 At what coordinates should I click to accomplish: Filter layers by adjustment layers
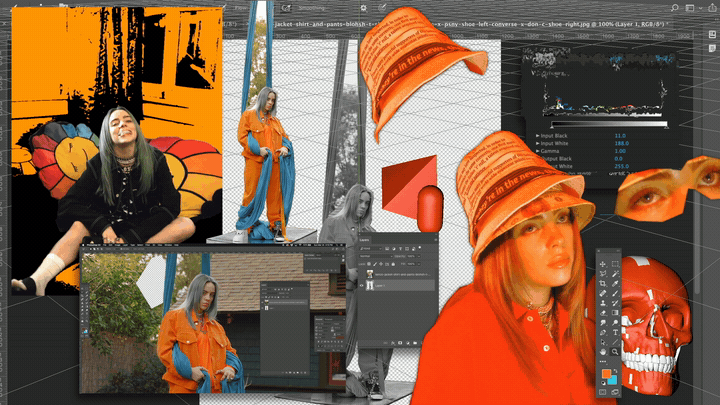[394, 248]
